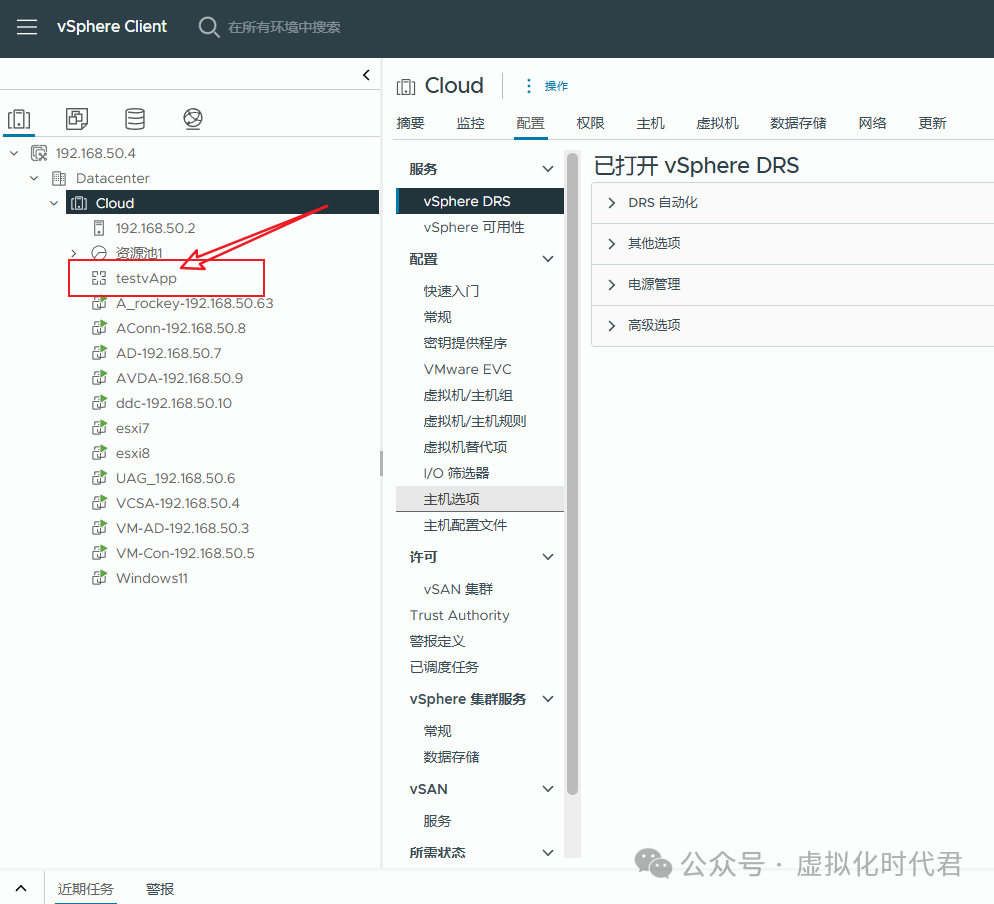994x904 pixels.
Task: Click the AVDA-192.168.50.9 VM icon
Action: pyautogui.click(x=100, y=378)
